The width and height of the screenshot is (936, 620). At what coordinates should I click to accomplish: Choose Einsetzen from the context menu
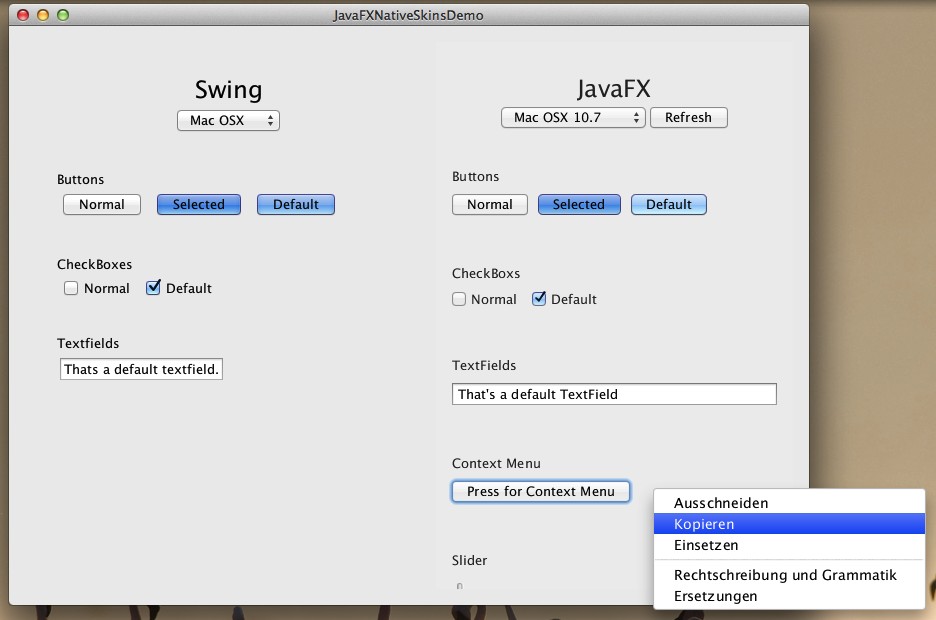pyautogui.click(x=706, y=546)
